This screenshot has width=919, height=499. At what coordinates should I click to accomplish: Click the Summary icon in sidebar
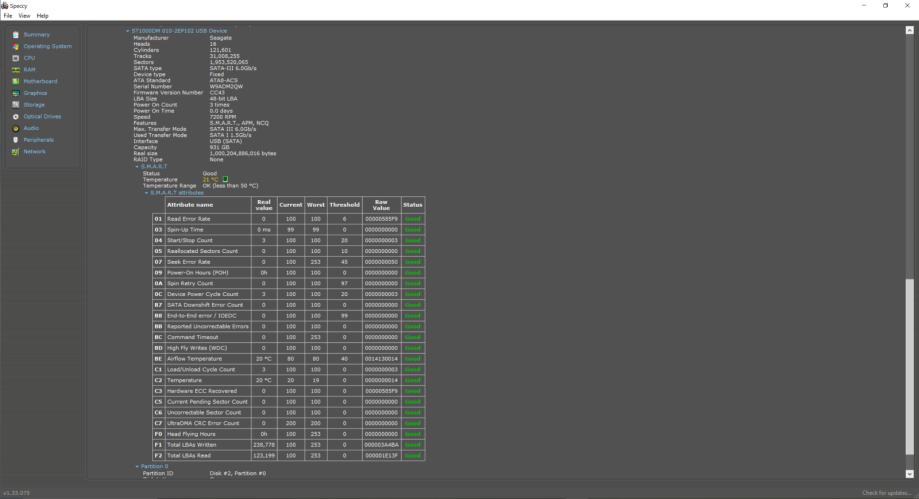pos(16,35)
